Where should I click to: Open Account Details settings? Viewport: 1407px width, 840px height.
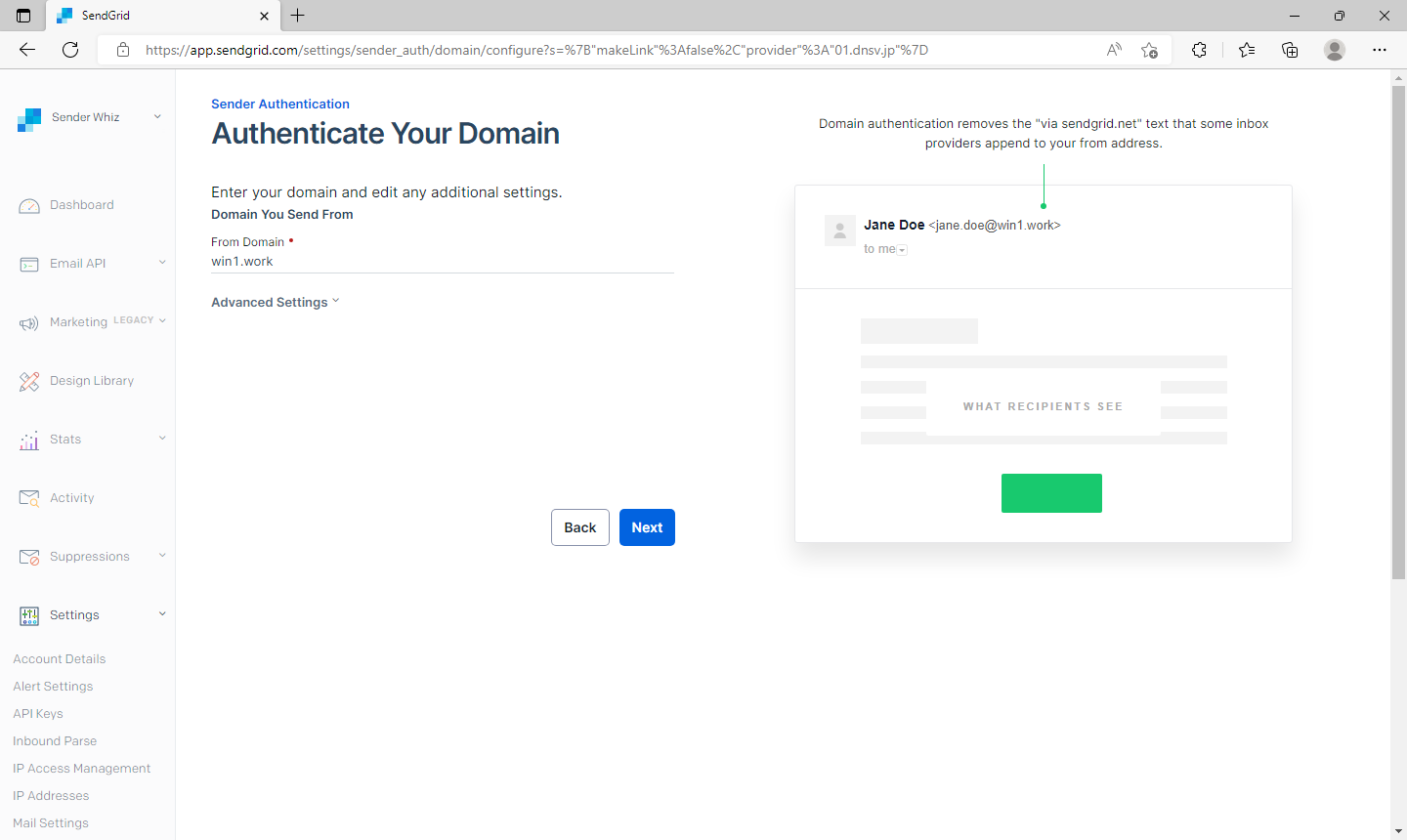click(x=60, y=659)
